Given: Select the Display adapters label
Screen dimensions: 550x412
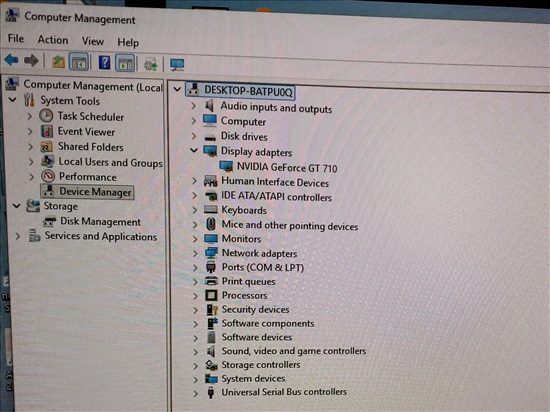Looking at the screenshot, I should click(x=256, y=152).
